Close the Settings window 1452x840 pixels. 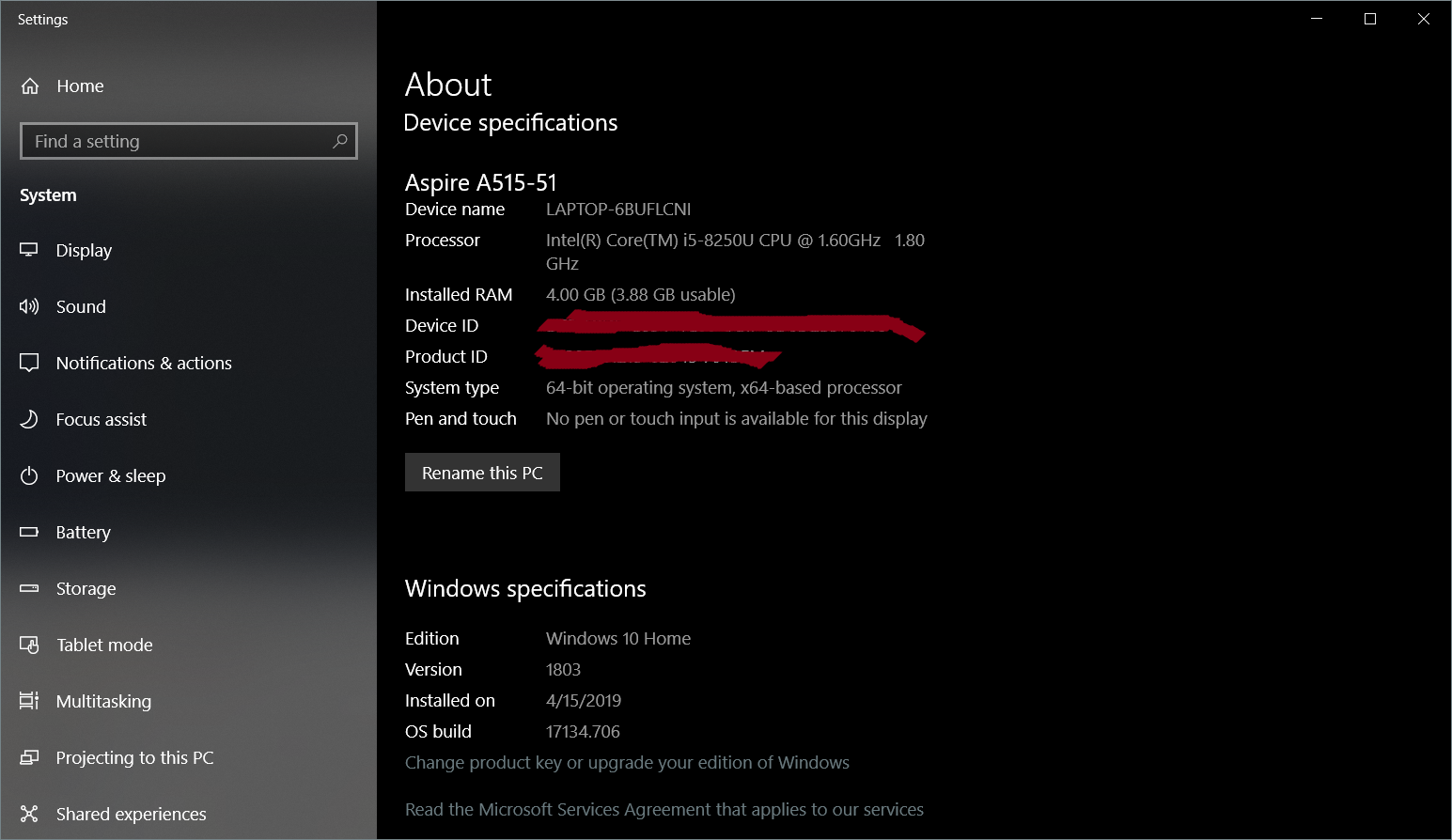point(1424,19)
